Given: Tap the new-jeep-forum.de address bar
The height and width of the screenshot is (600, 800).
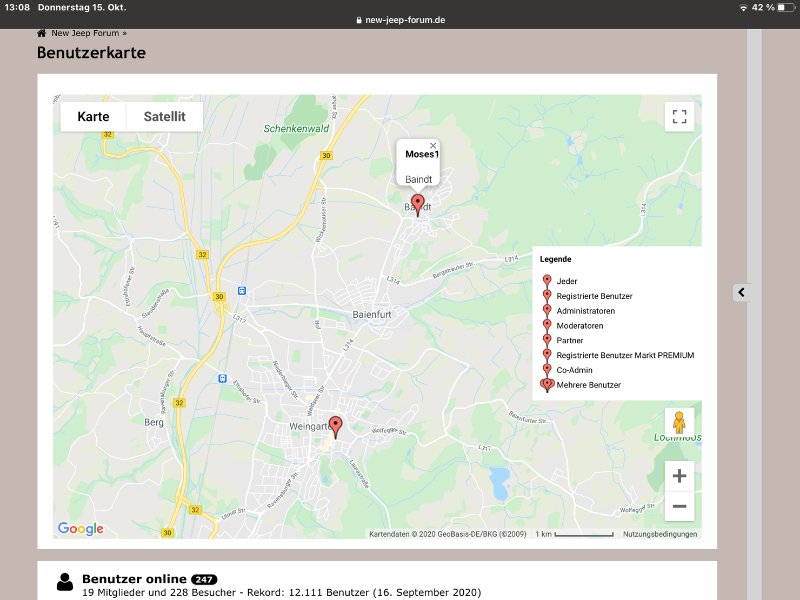Looking at the screenshot, I should click(x=400, y=20).
